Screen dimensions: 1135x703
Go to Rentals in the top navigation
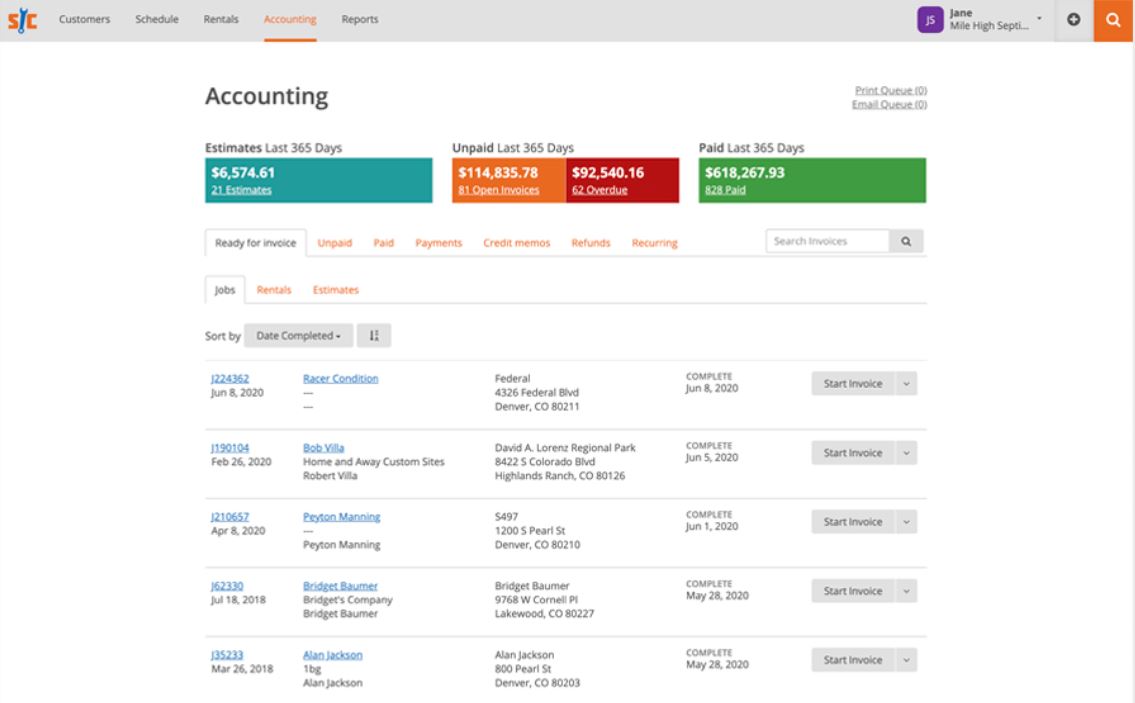pos(221,20)
